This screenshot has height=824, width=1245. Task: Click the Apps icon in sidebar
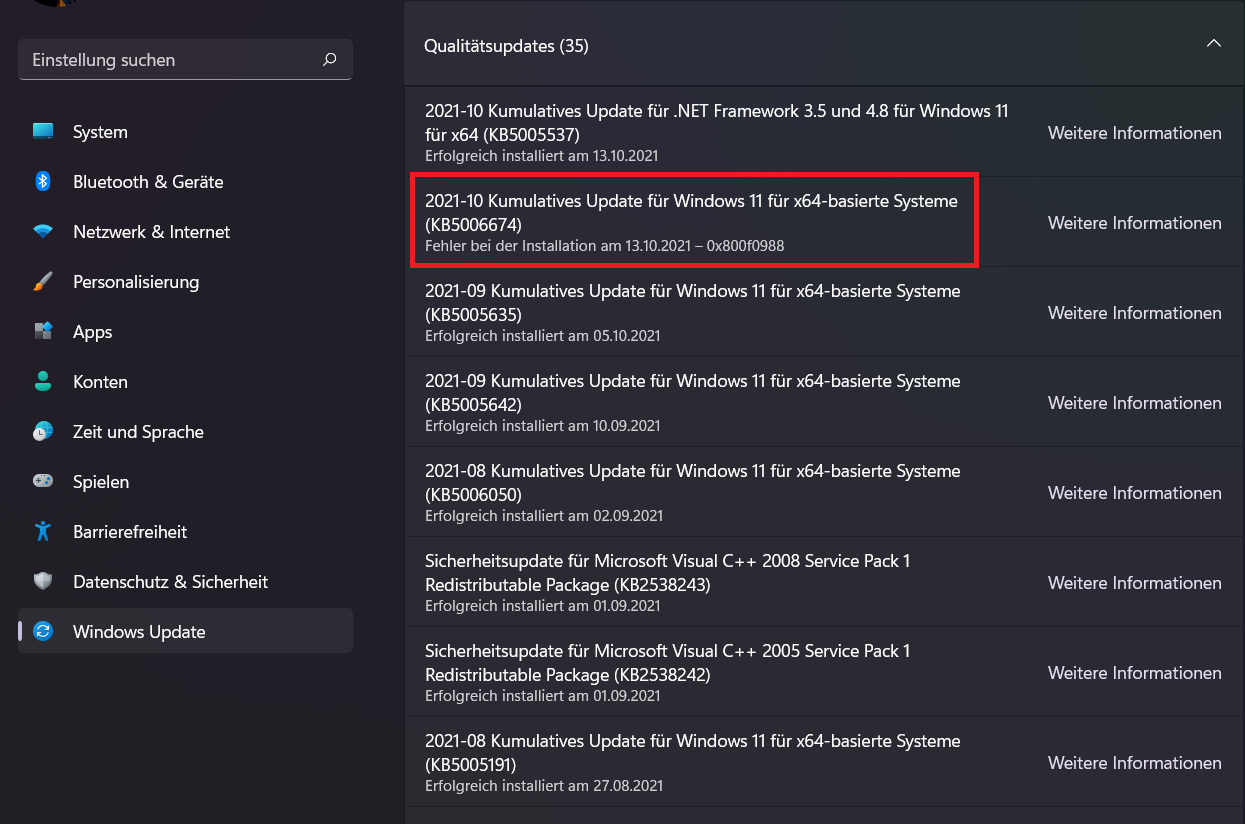(43, 332)
